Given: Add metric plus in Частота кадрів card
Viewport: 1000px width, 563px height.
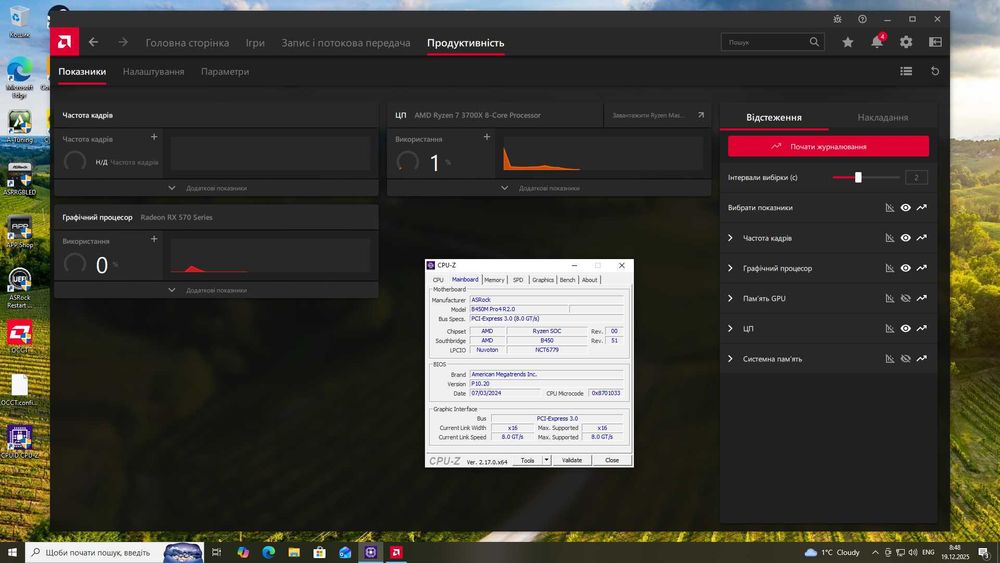Looking at the screenshot, I should coord(154,137).
